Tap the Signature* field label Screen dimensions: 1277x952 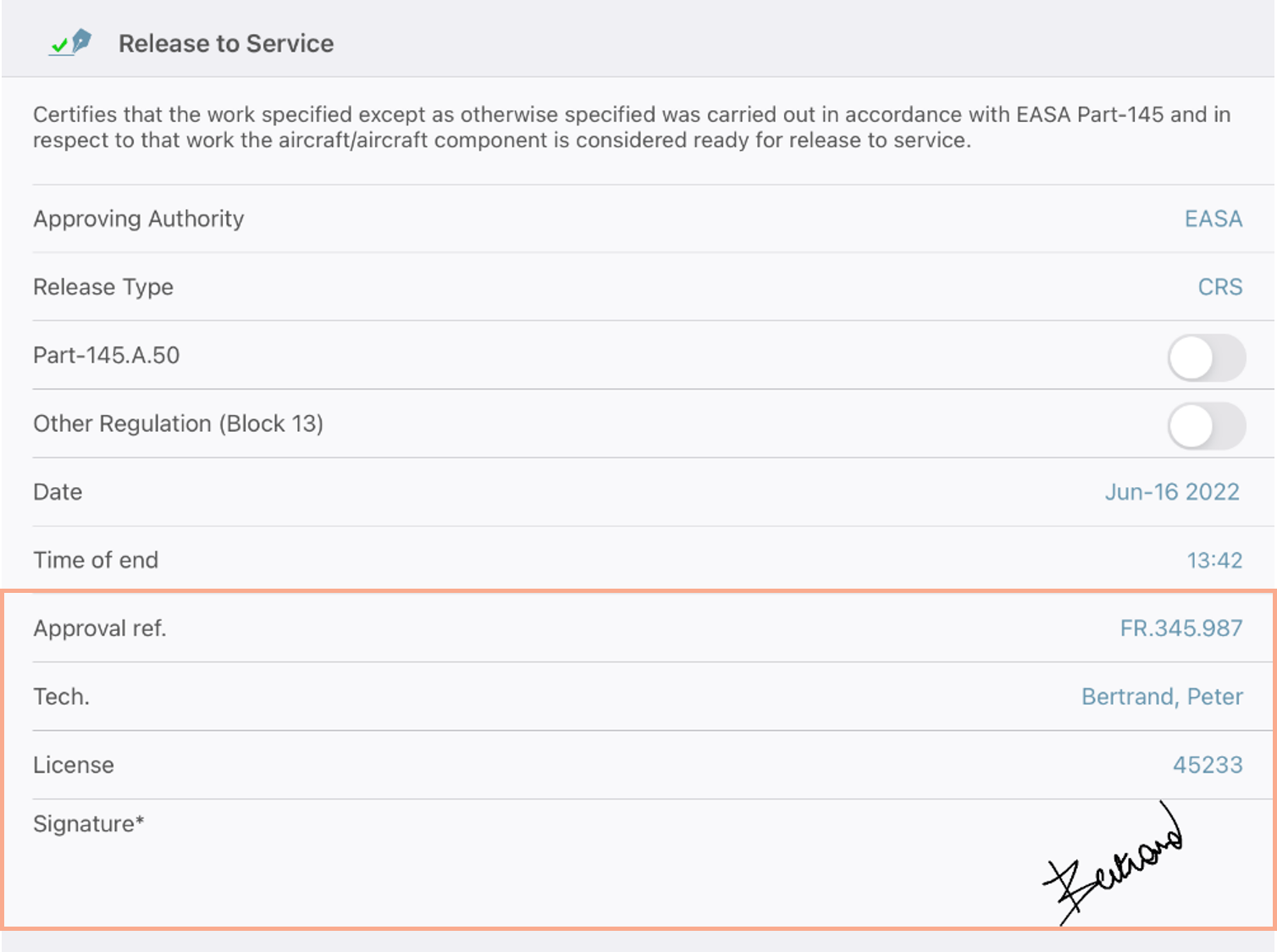click(89, 824)
